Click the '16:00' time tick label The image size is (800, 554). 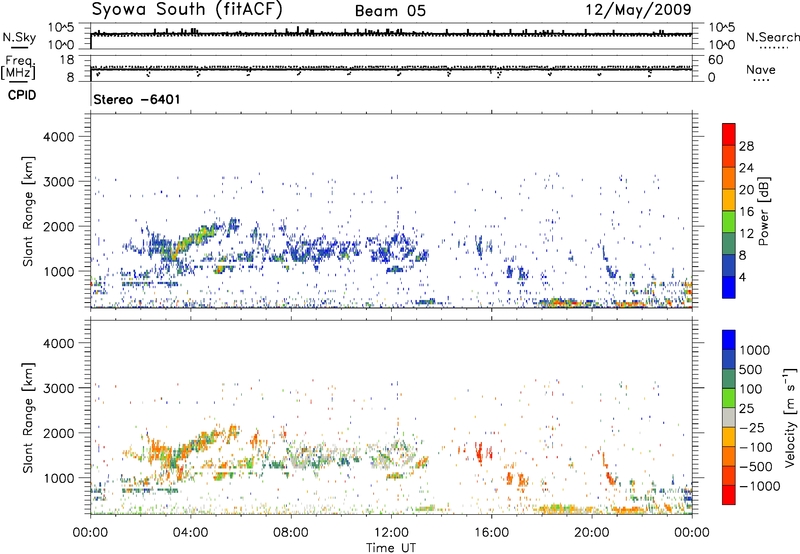click(491, 533)
